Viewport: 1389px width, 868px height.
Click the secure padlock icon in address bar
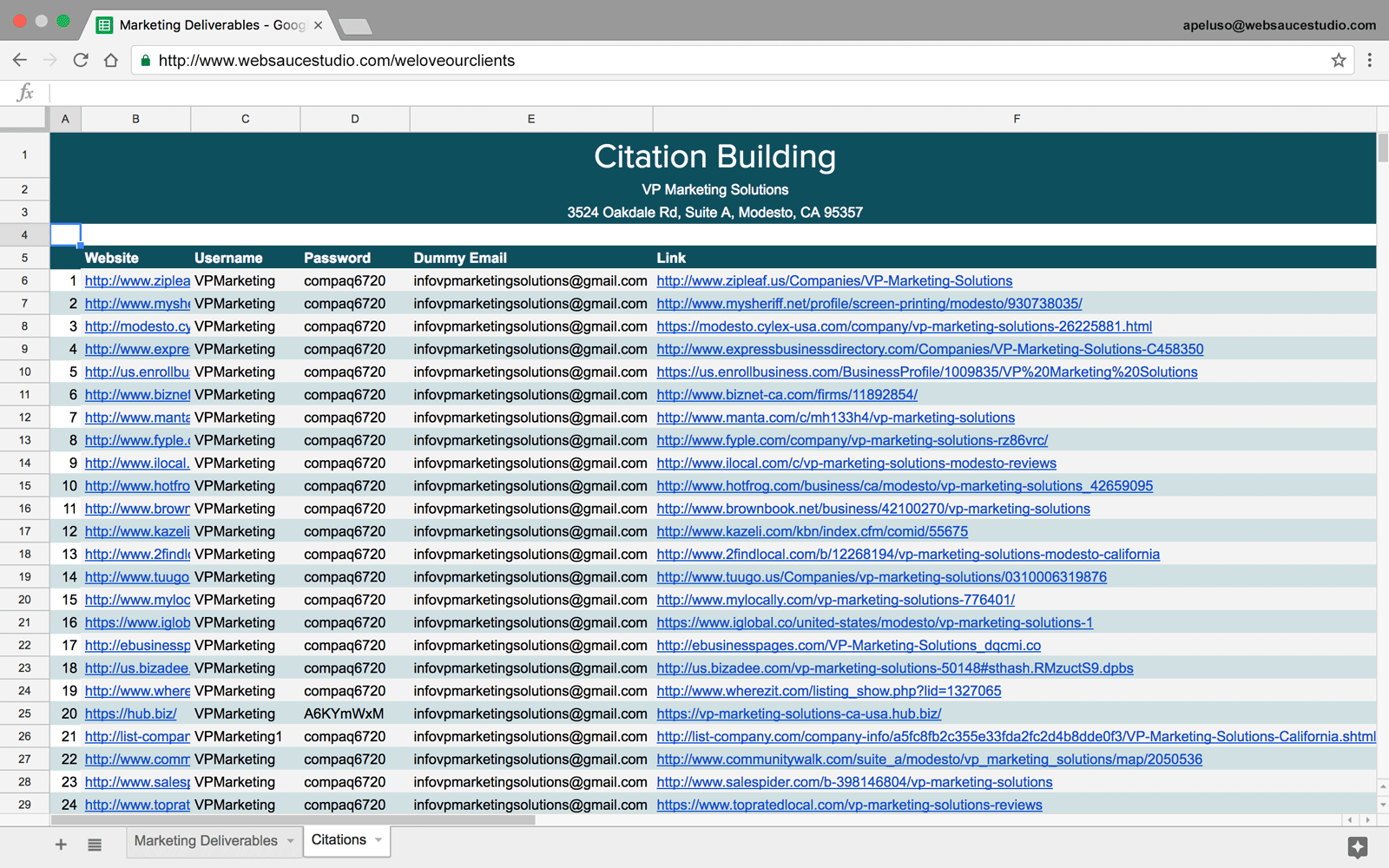[x=145, y=60]
